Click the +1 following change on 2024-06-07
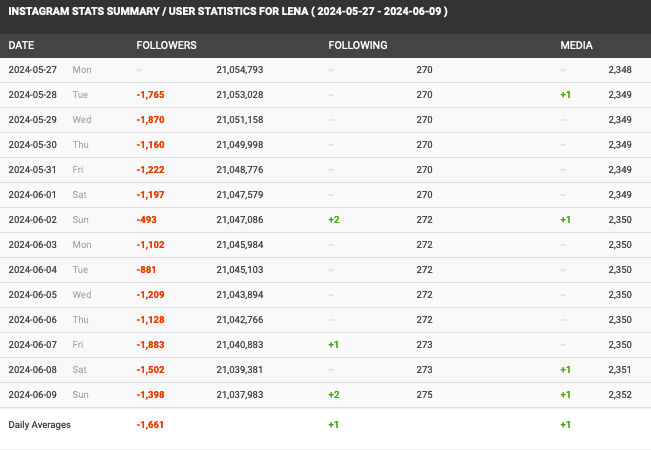651x450 pixels. (333, 345)
